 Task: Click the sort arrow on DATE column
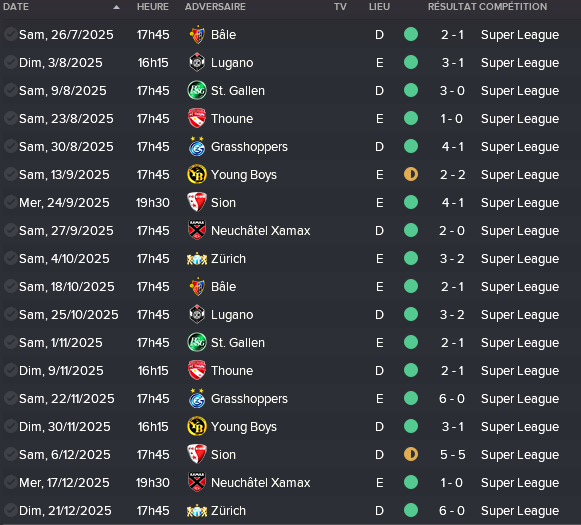pos(116,7)
